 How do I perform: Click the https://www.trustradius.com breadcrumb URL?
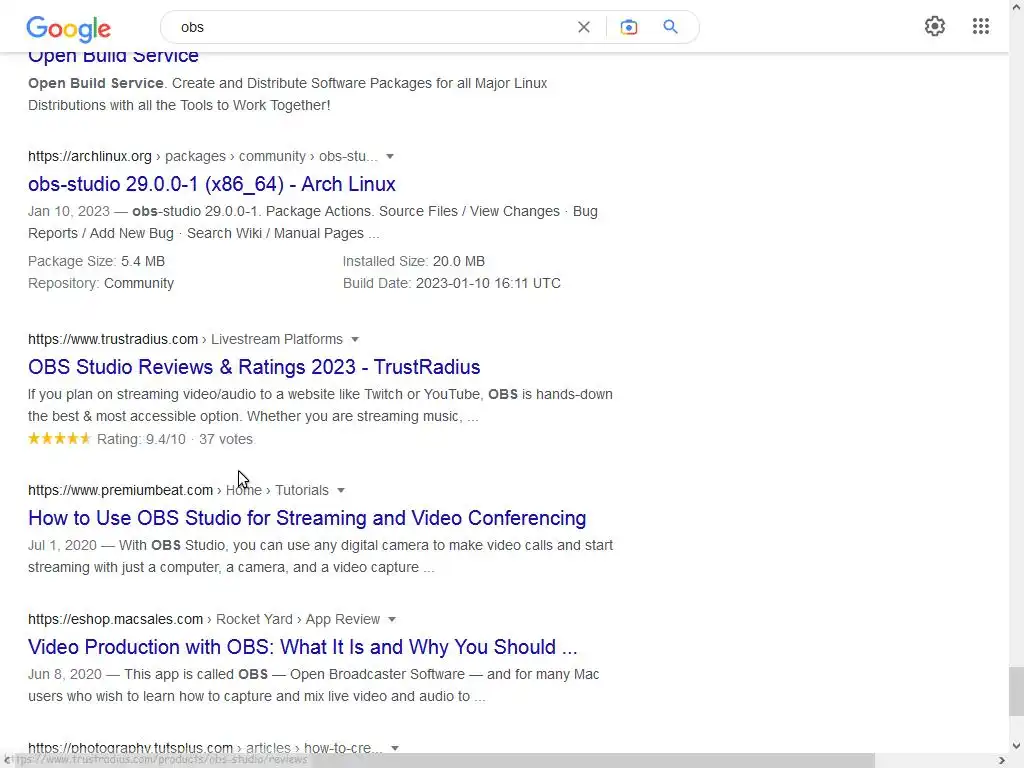click(113, 340)
